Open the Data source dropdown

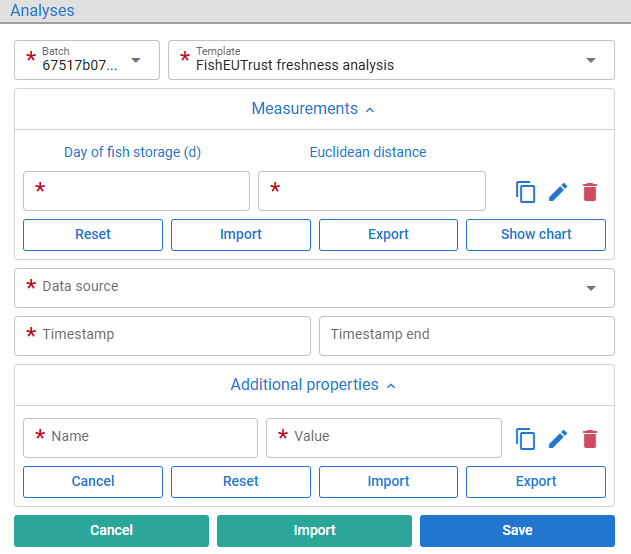[x=314, y=288]
